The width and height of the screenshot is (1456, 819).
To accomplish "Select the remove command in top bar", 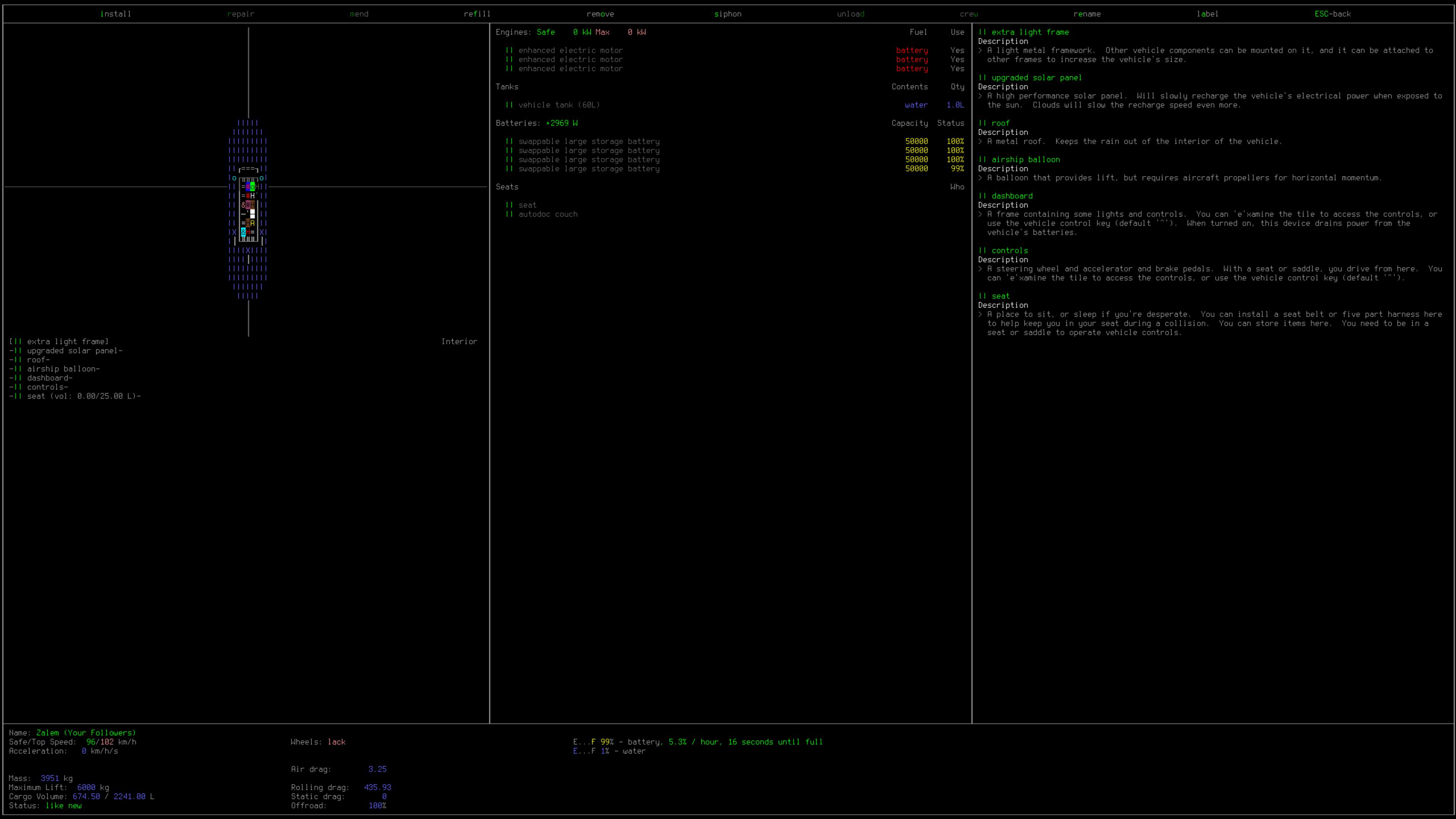I will tap(600, 14).
